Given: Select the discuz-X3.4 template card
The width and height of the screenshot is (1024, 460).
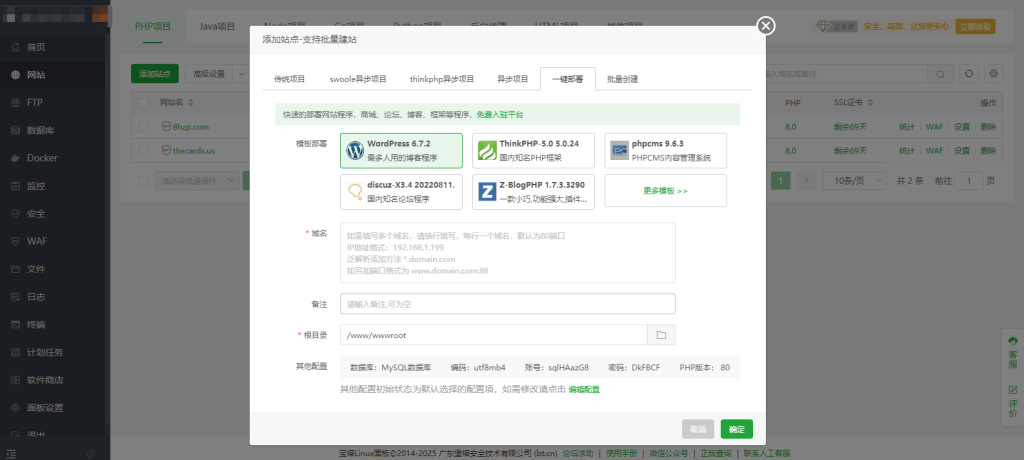Looking at the screenshot, I should point(401,192).
